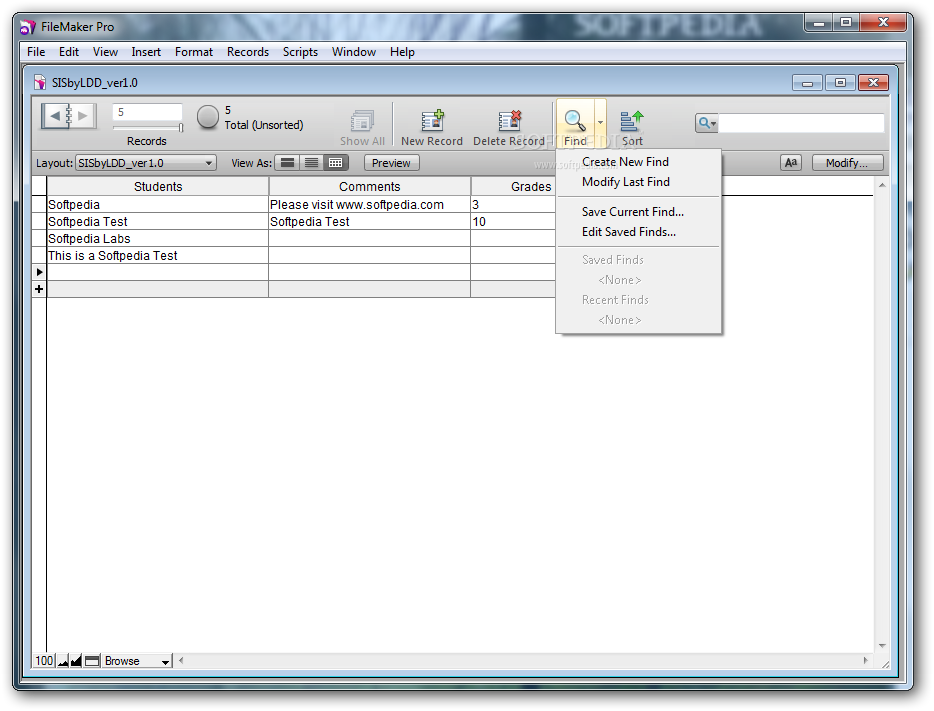This screenshot has height=711, width=934.
Task: Click the grade cell showing 10
Action: click(513, 222)
